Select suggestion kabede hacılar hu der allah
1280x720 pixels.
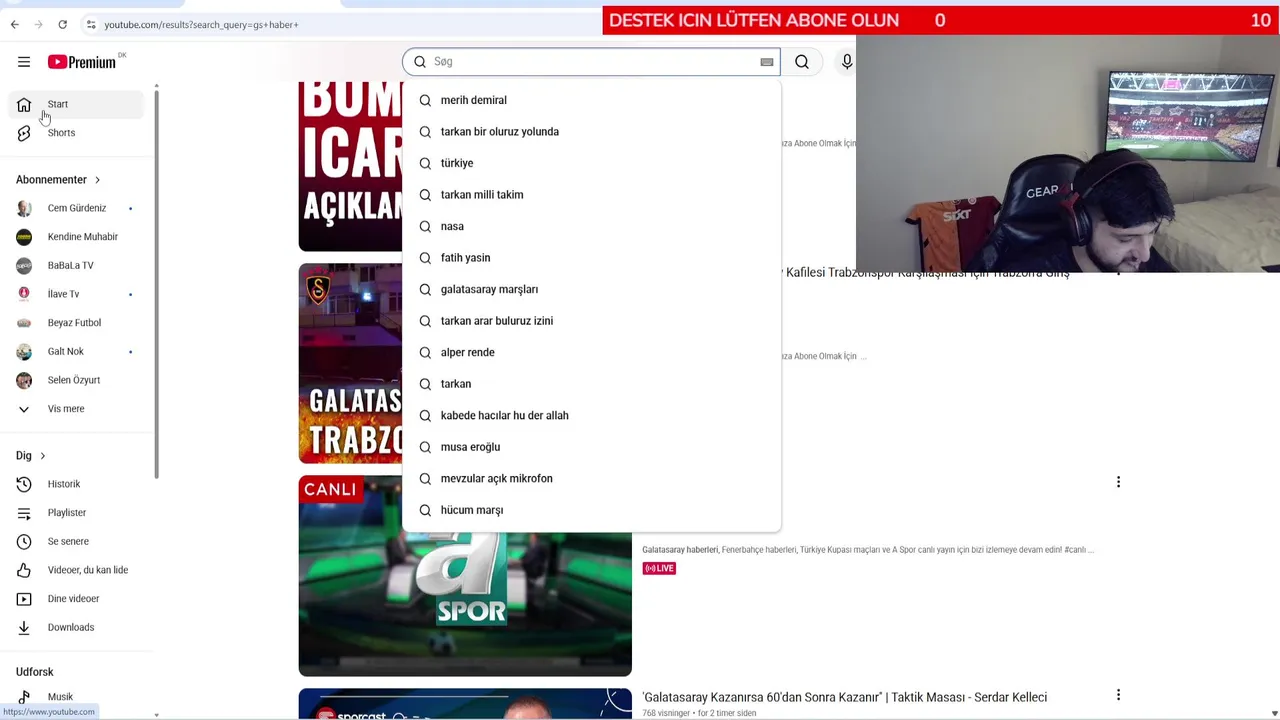point(591,415)
